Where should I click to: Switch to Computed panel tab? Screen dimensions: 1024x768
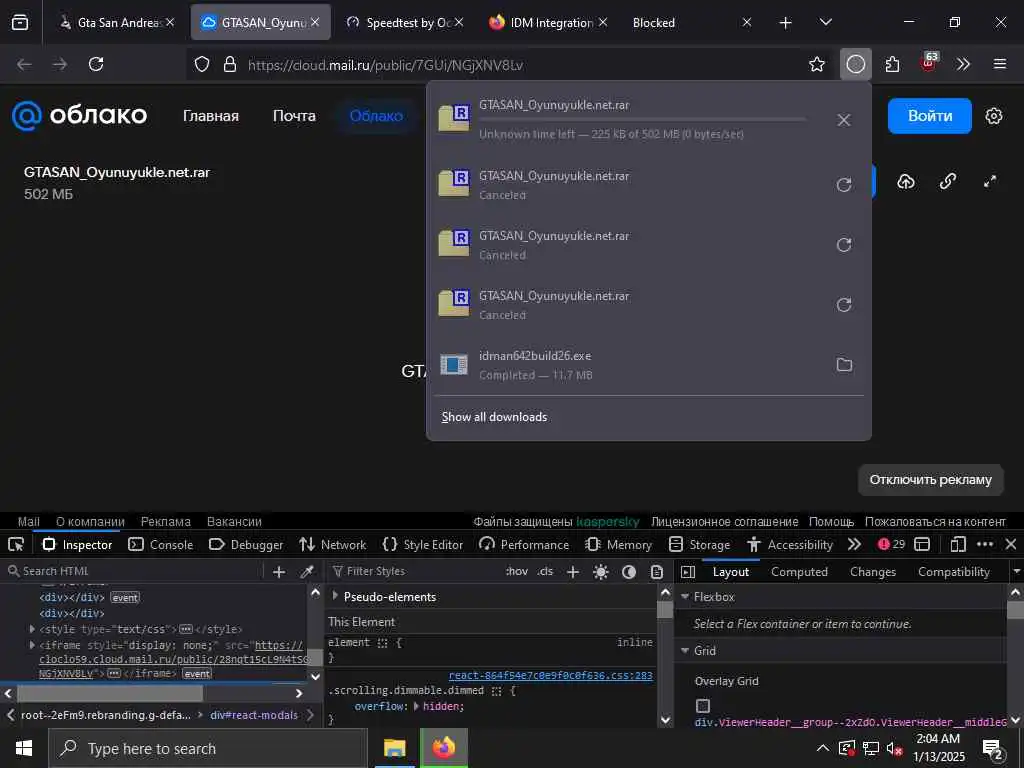(799, 572)
